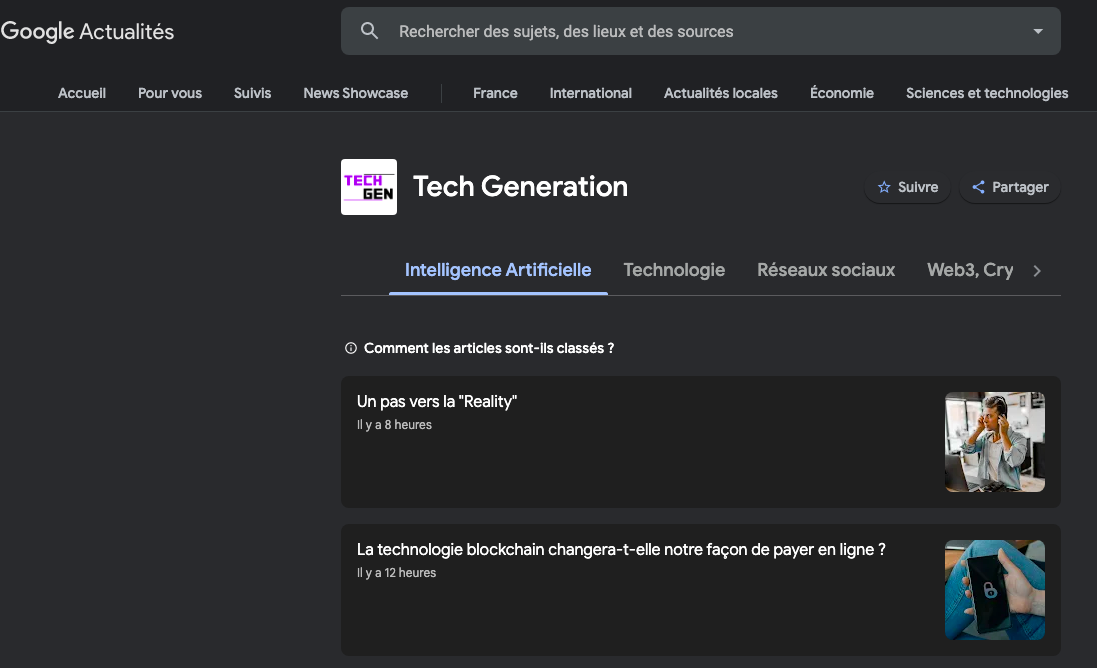Open the Pour vous section
The height and width of the screenshot is (668, 1097).
pyautogui.click(x=170, y=93)
